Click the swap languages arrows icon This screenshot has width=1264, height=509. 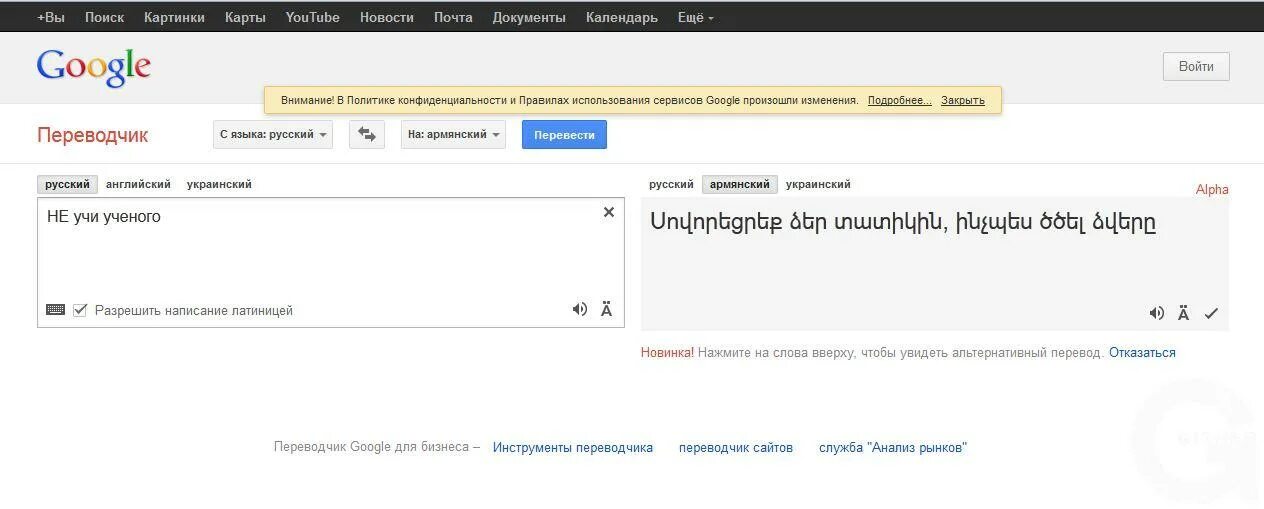pos(367,134)
